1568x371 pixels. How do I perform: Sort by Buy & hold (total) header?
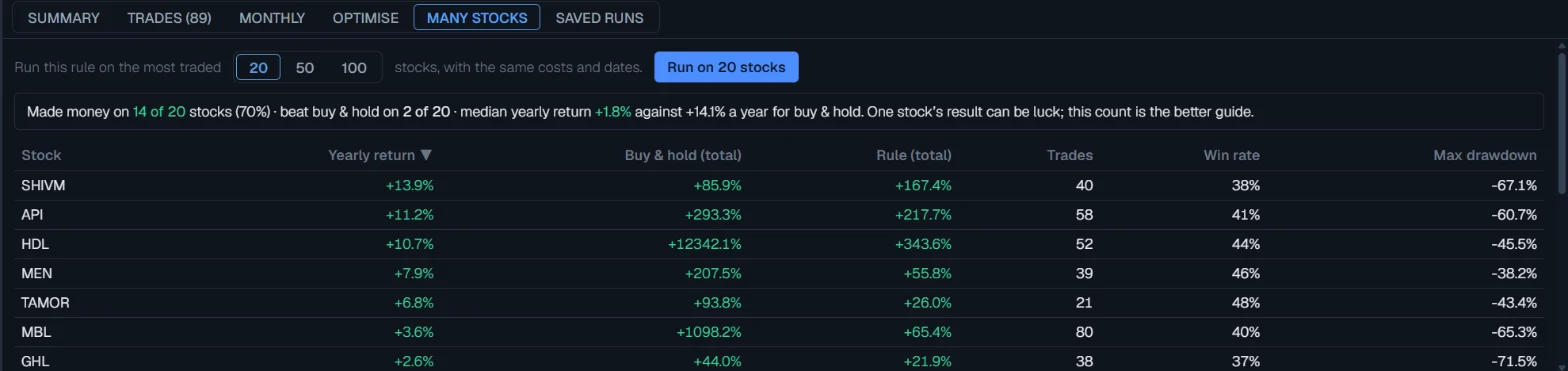(683, 155)
